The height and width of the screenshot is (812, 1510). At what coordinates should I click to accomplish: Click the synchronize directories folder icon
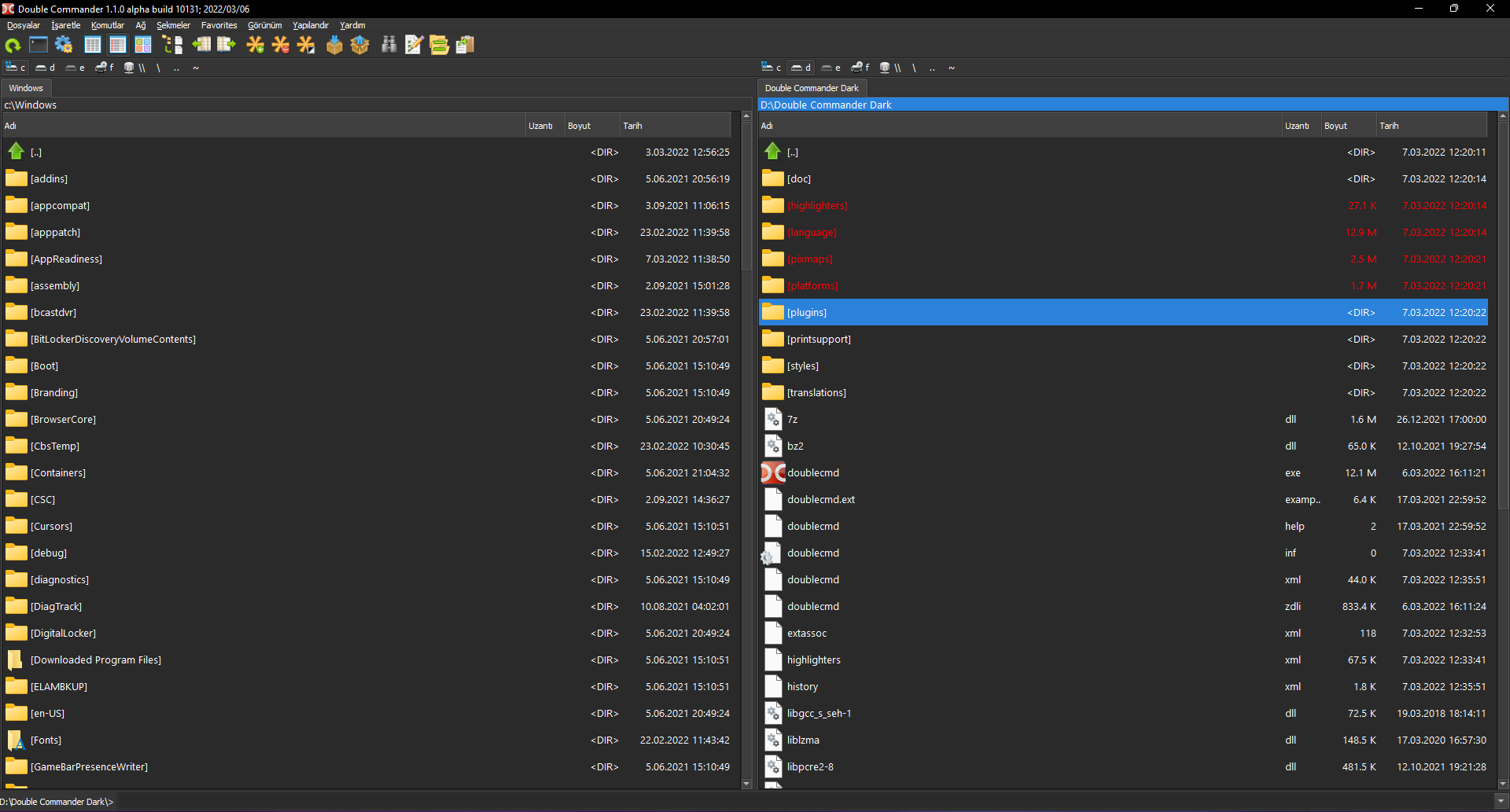coord(440,45)
